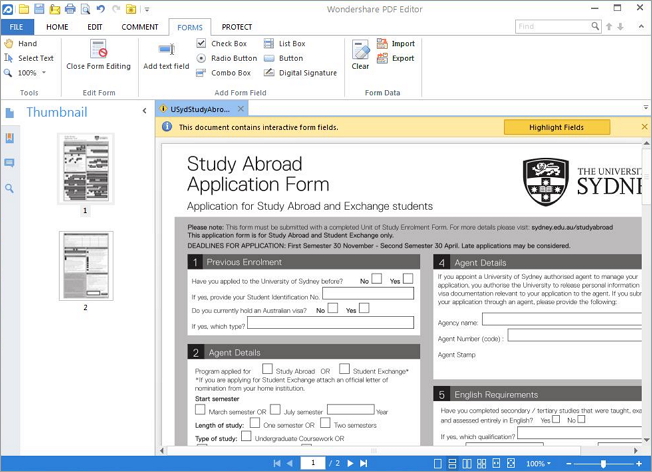
Task: Switch to single page view layout
Action: click(x=437, y=463)
